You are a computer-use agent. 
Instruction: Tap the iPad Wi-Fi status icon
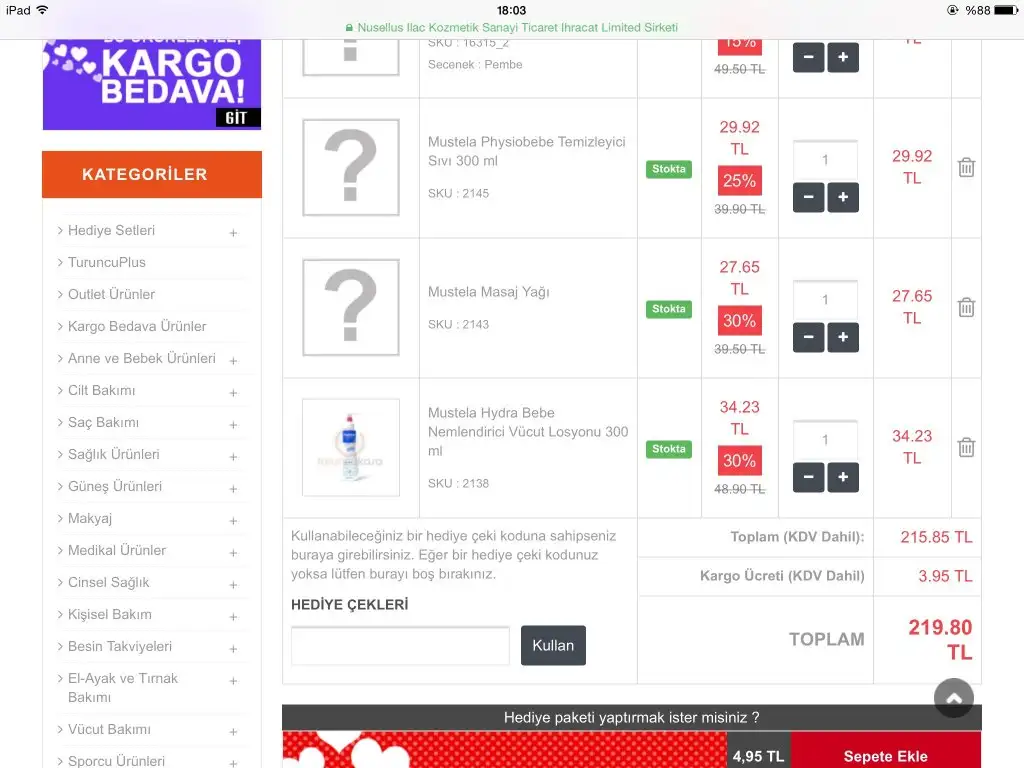pyautogui.click(x=42, y=10)
